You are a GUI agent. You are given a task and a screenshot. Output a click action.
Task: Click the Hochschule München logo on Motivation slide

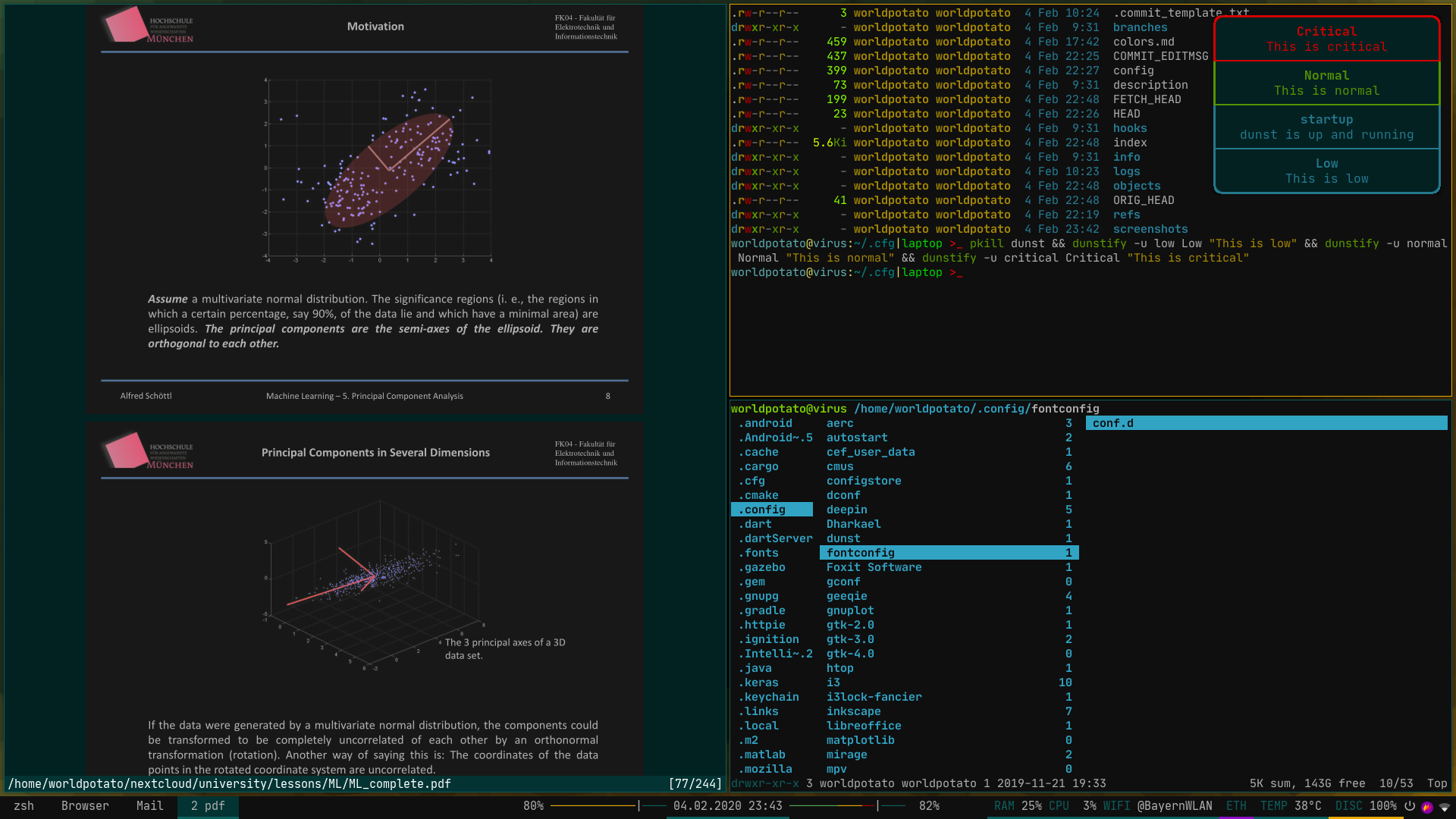(x=149, y=26)
